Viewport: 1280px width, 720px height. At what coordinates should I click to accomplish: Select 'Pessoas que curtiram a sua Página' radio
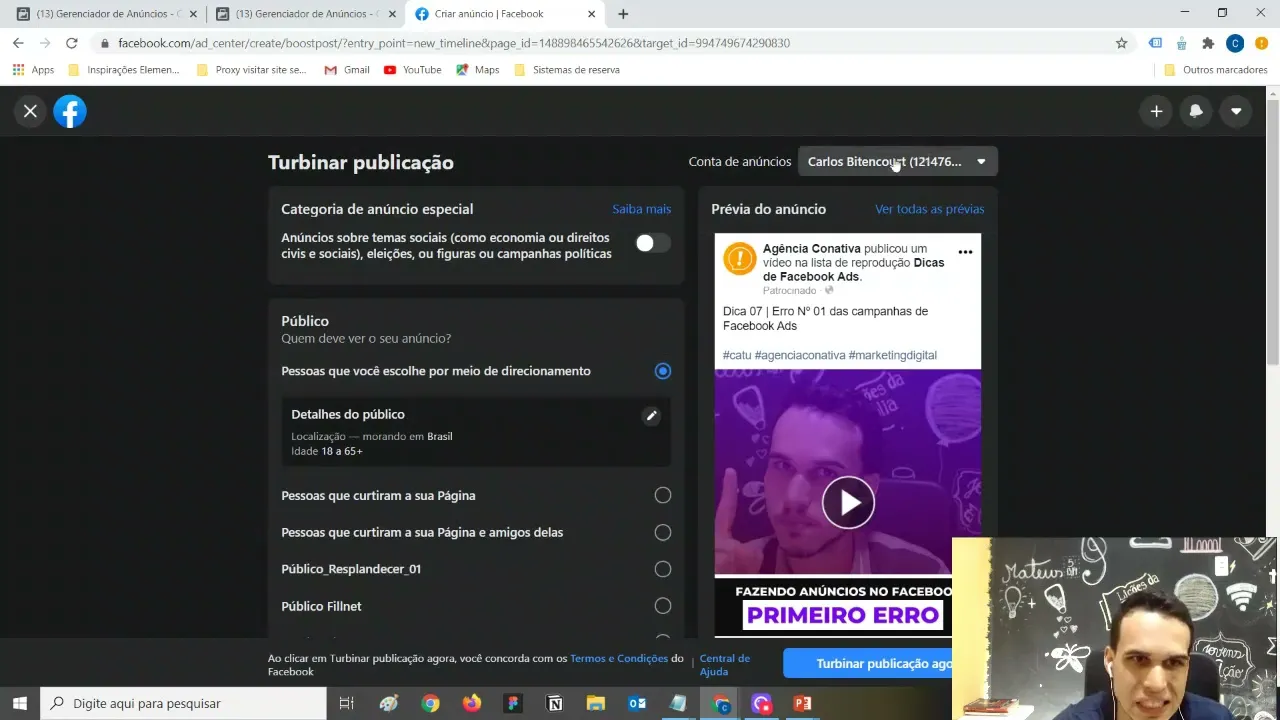click(662, 495)
